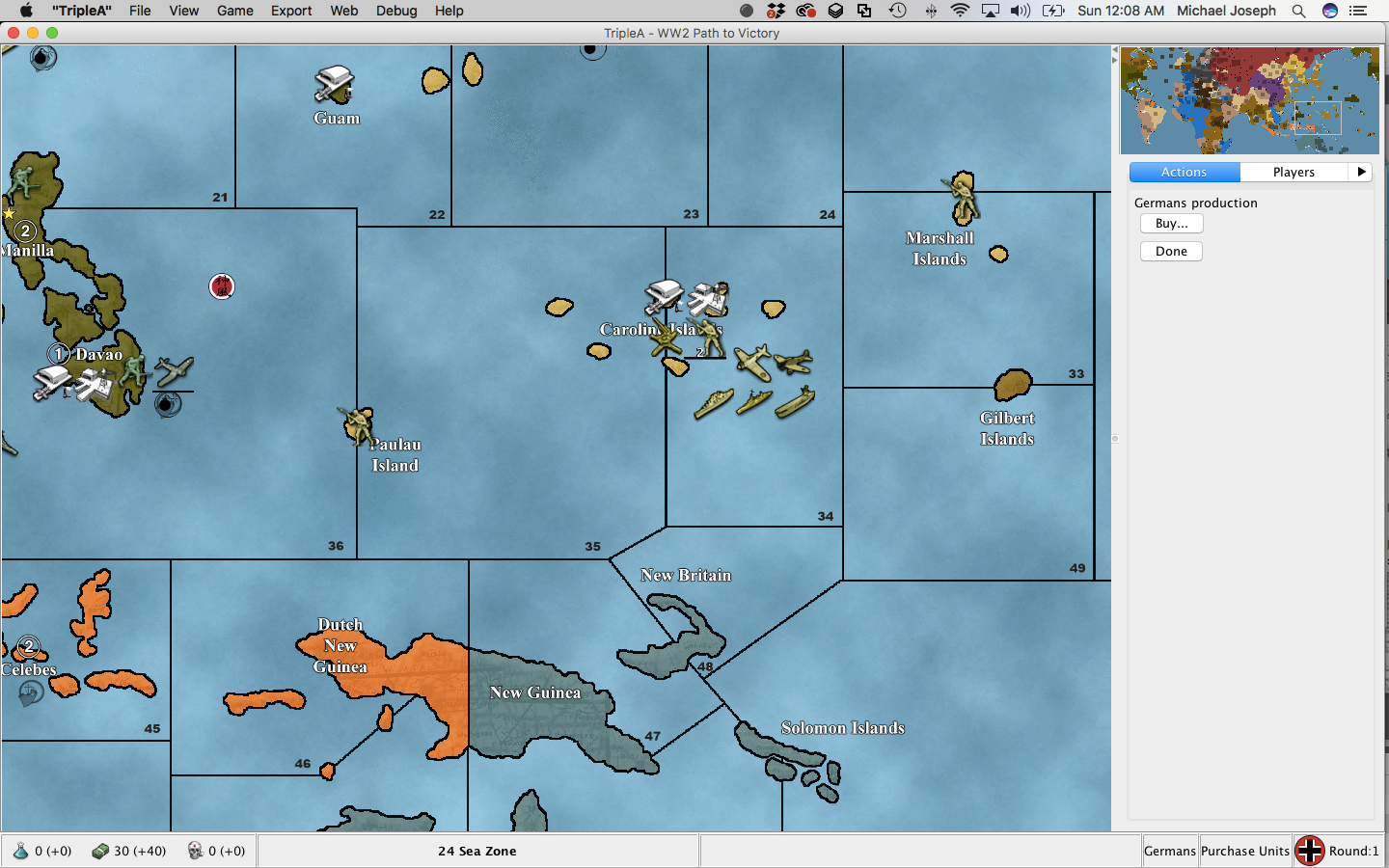Image resolution: width=1389 pixels, height=868 pixels.
Task: Open the Game menu
Action: pyautogui.click(x=234, y=11)
